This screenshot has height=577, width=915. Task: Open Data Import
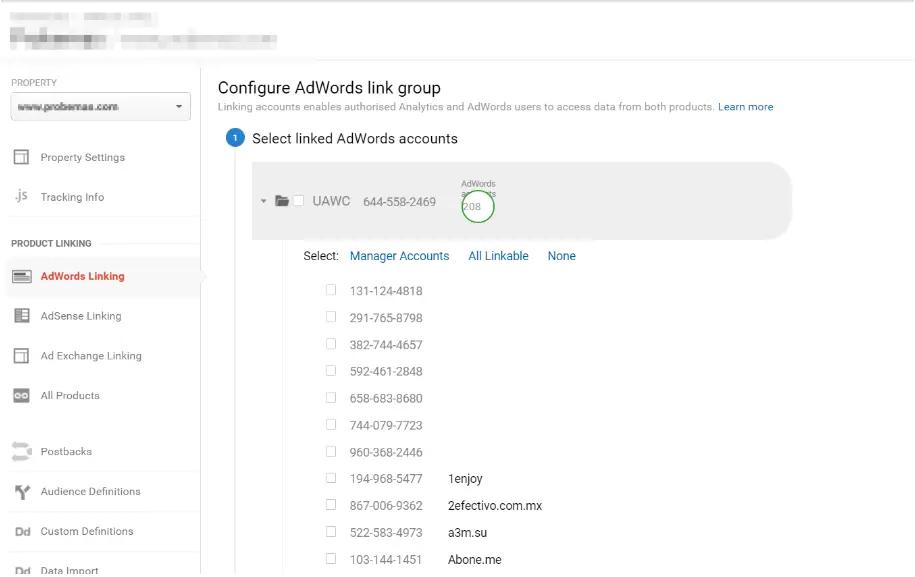pyautogui.click(x=69, y=571)
